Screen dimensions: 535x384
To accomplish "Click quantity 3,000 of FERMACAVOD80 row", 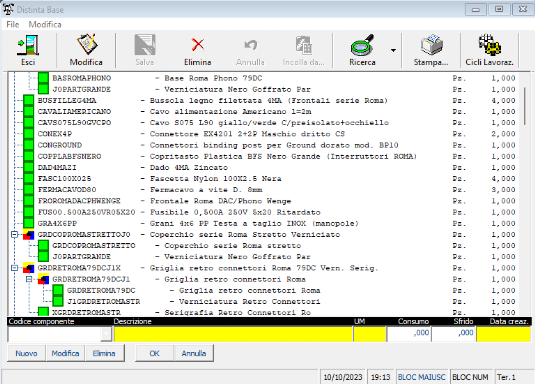I will (503, 190).
